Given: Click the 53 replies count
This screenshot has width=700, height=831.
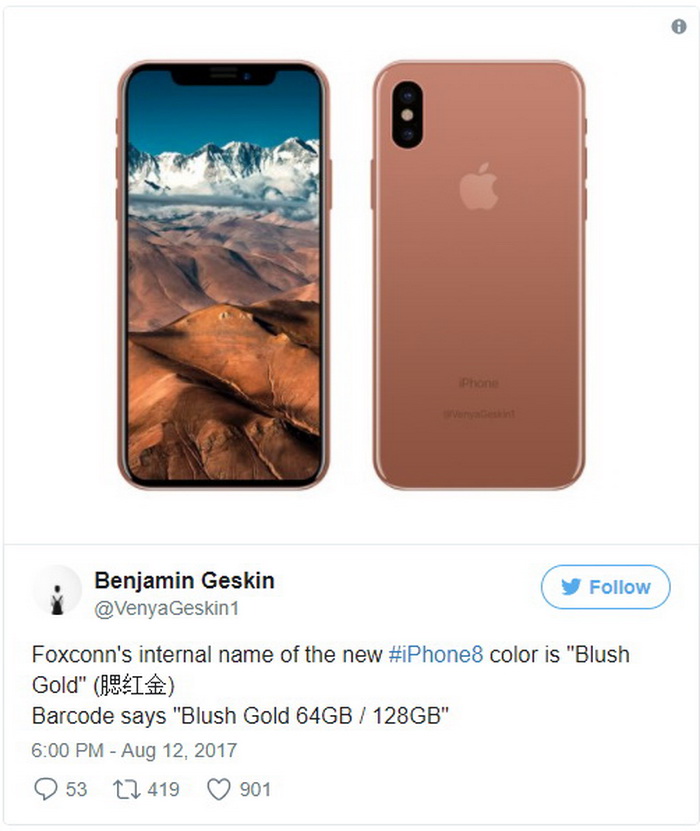Looking at the screenshot, I should [76, 789].
